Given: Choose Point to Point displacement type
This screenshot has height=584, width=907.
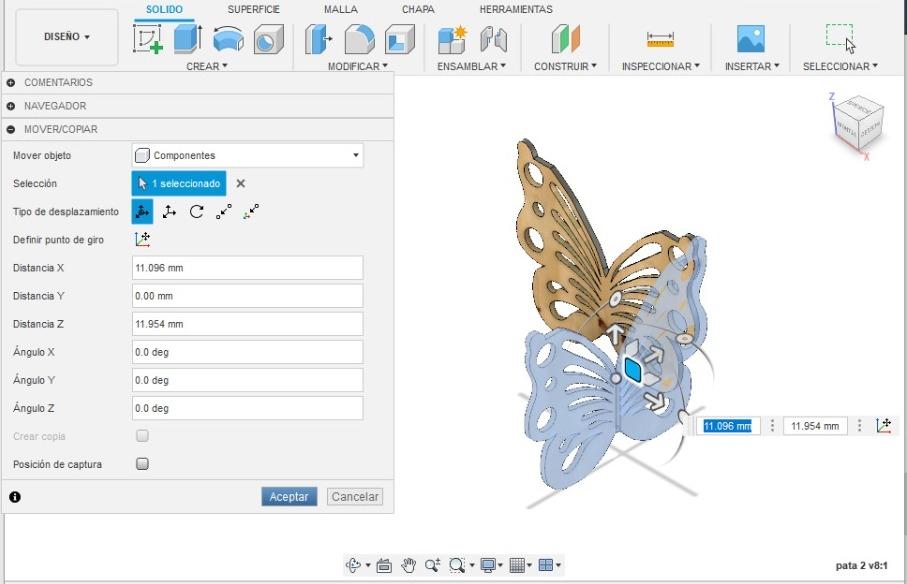Looking at the screenshot, I should (224, 212).
